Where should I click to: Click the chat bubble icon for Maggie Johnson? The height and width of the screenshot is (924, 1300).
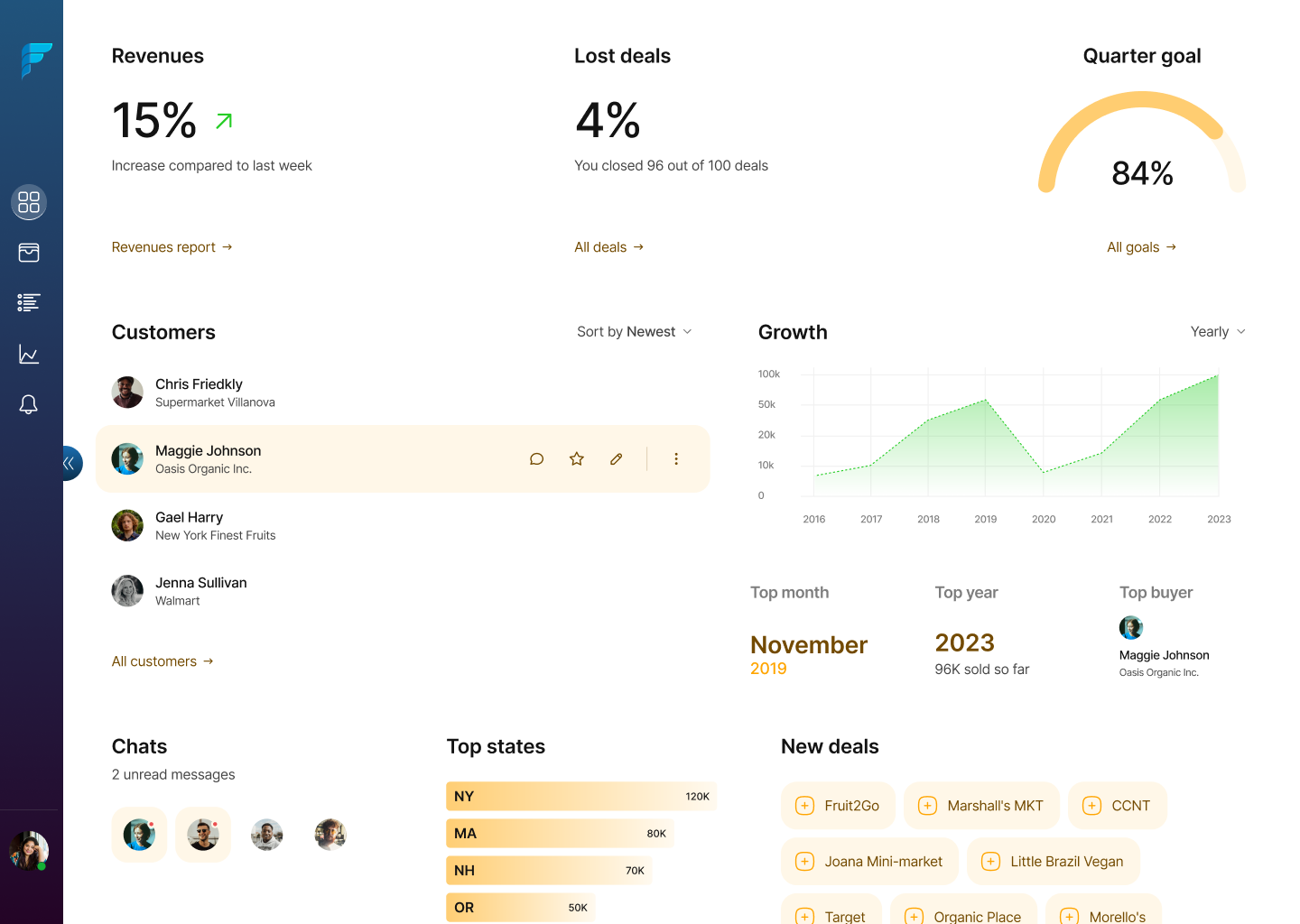point(536,459)
